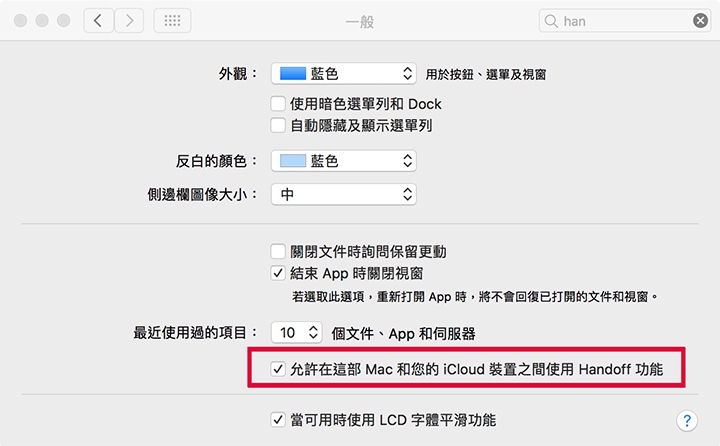Image resolution: width=720 pixels, height=446 pixels.
Task: Open the 反白的顏色 highlight color dropdown
Action: (343, 161)
